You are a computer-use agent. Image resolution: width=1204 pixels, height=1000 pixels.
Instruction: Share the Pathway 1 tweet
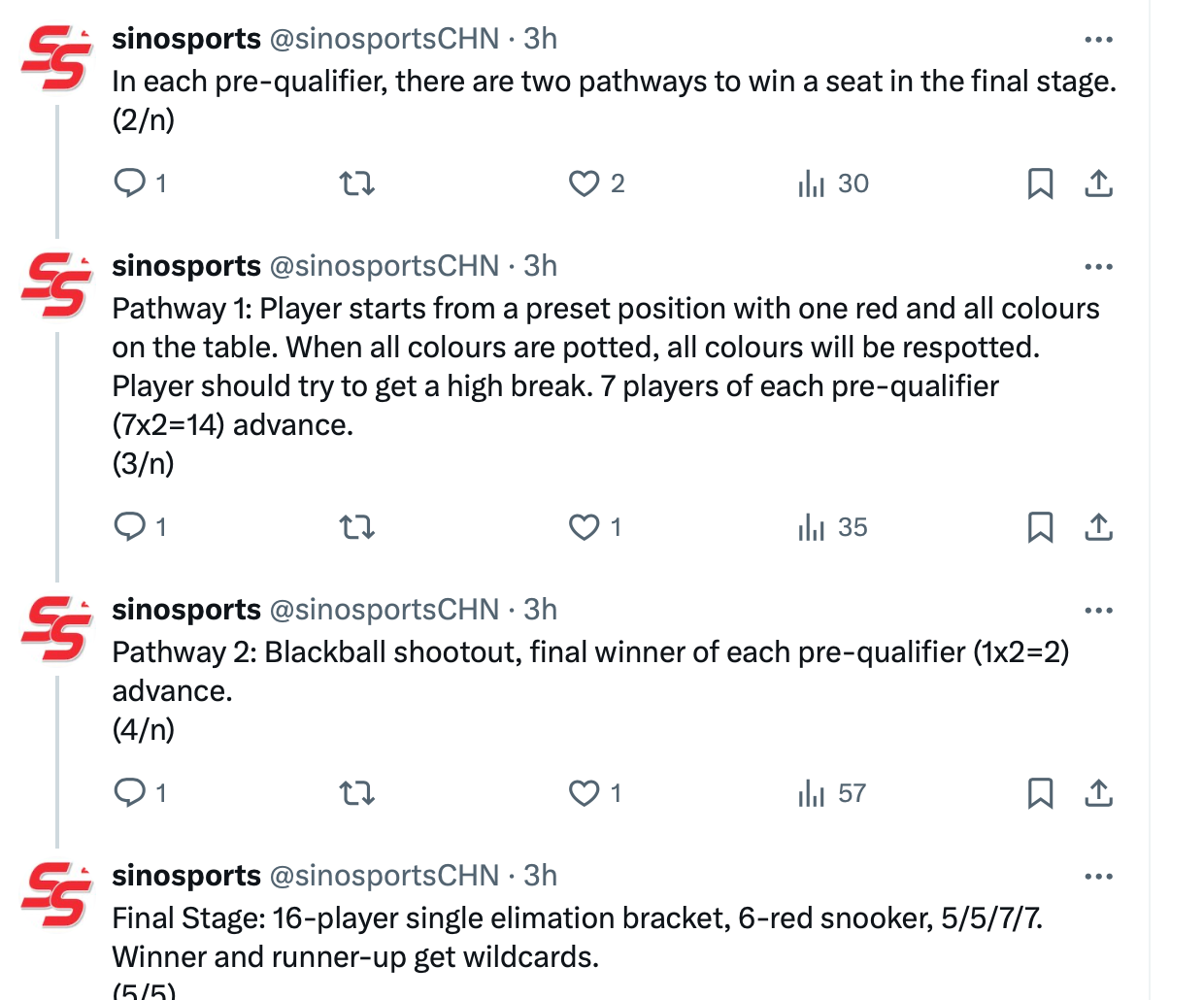pos(1098,527)
